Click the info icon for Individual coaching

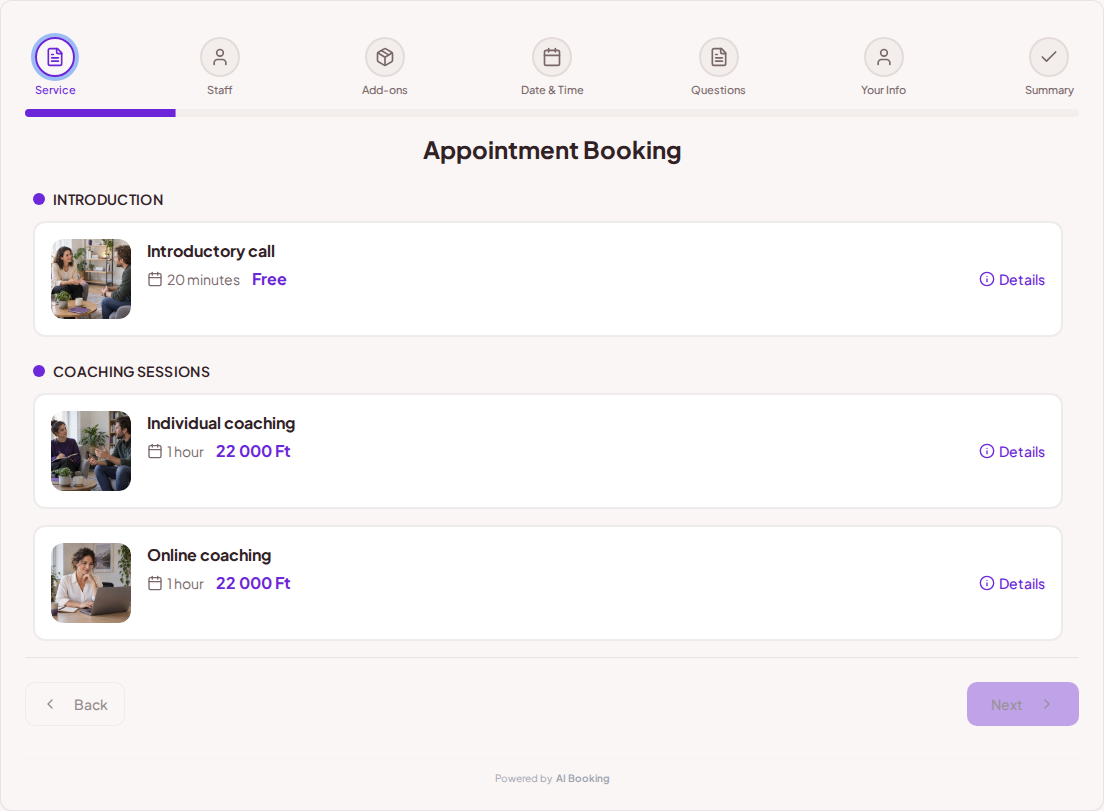[x=987, y=451]
